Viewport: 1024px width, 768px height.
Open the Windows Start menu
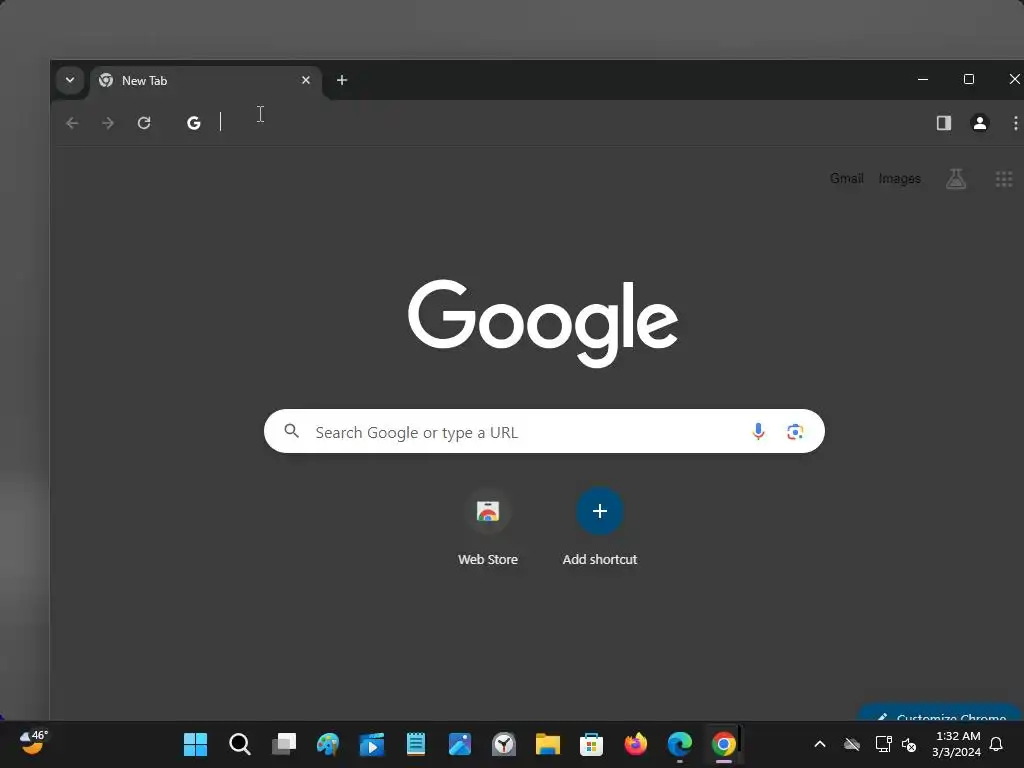tap(195, 744)
